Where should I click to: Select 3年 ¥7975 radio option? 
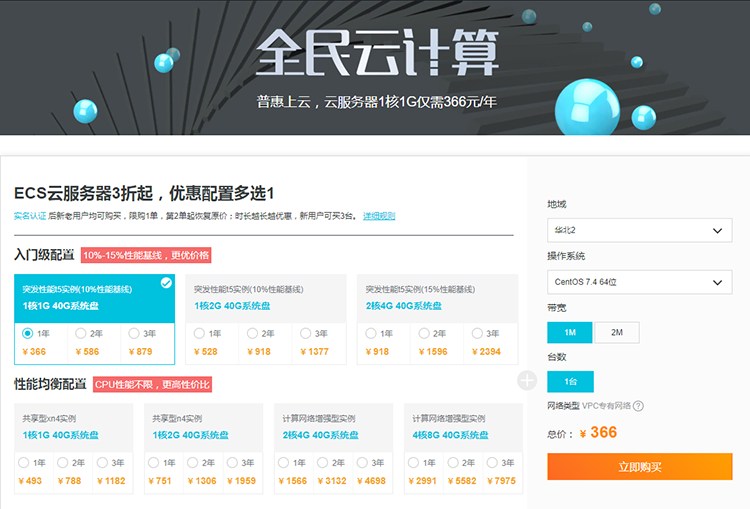point(492,462)
